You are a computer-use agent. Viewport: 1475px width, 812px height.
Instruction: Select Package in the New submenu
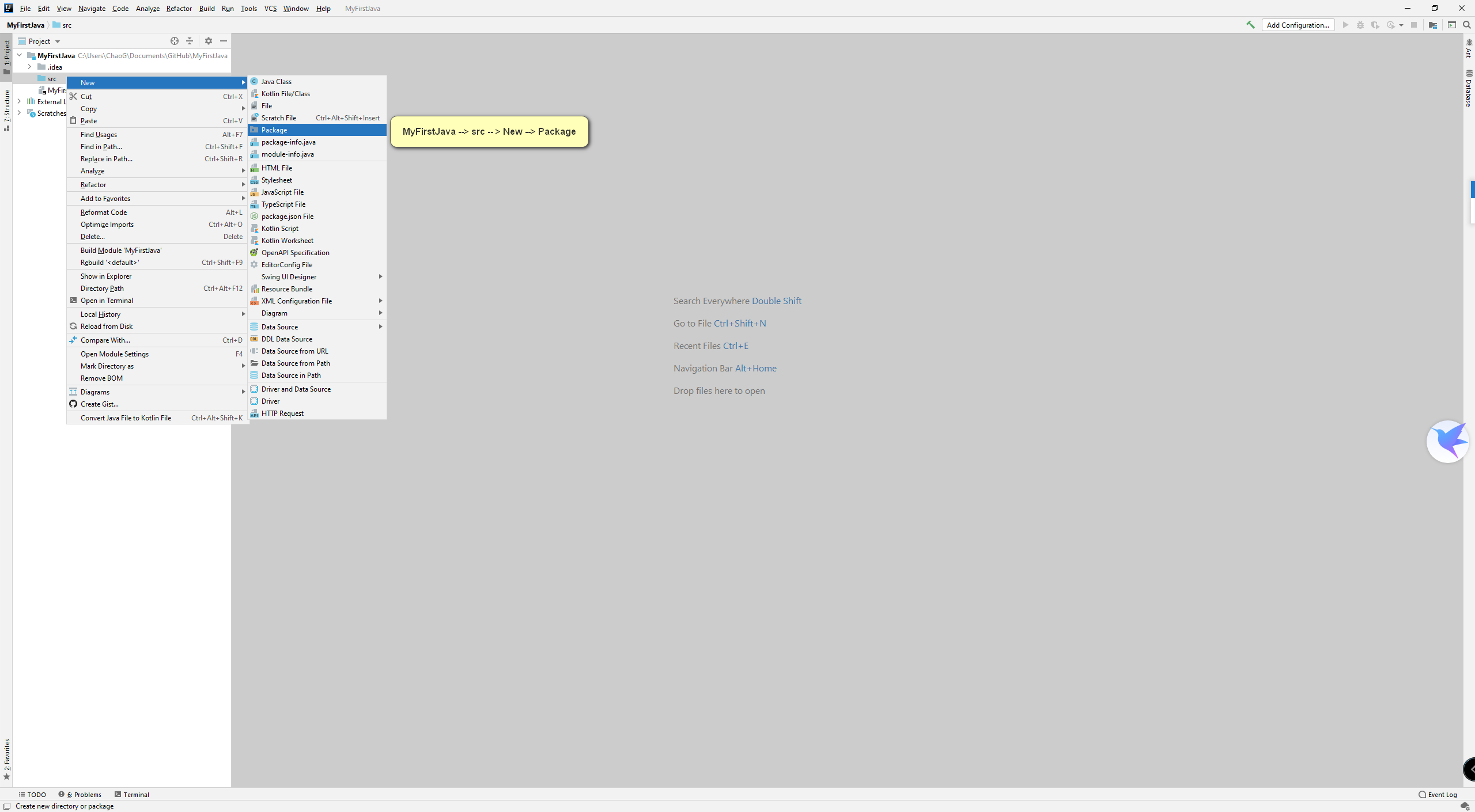pos(274,130)
